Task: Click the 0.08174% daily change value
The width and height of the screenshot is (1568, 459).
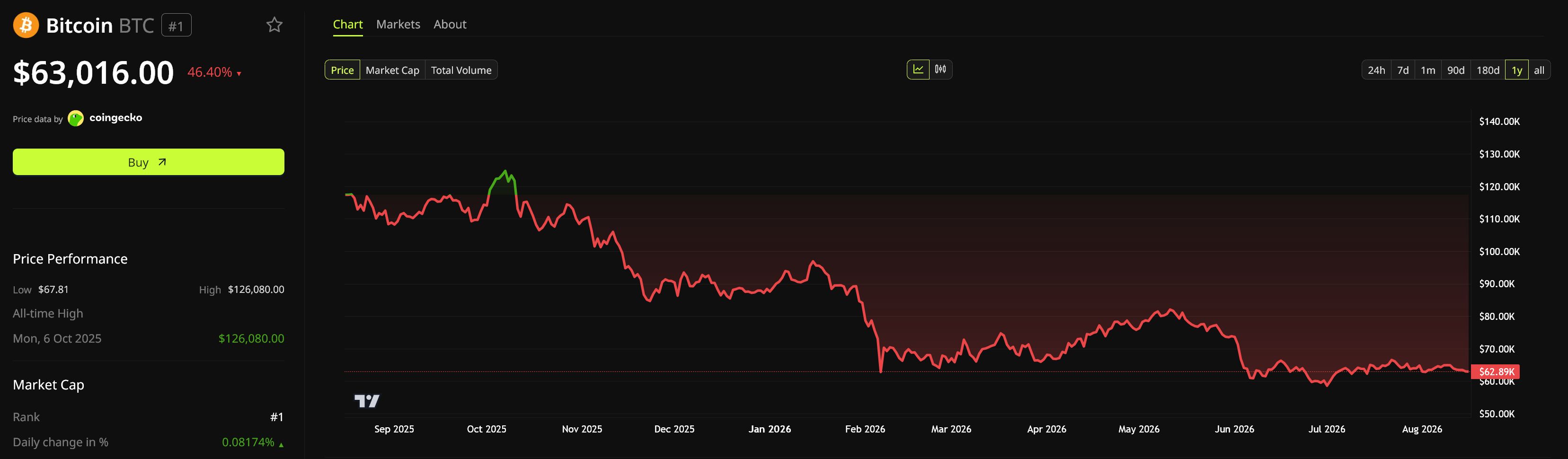Action: [248, 442]
